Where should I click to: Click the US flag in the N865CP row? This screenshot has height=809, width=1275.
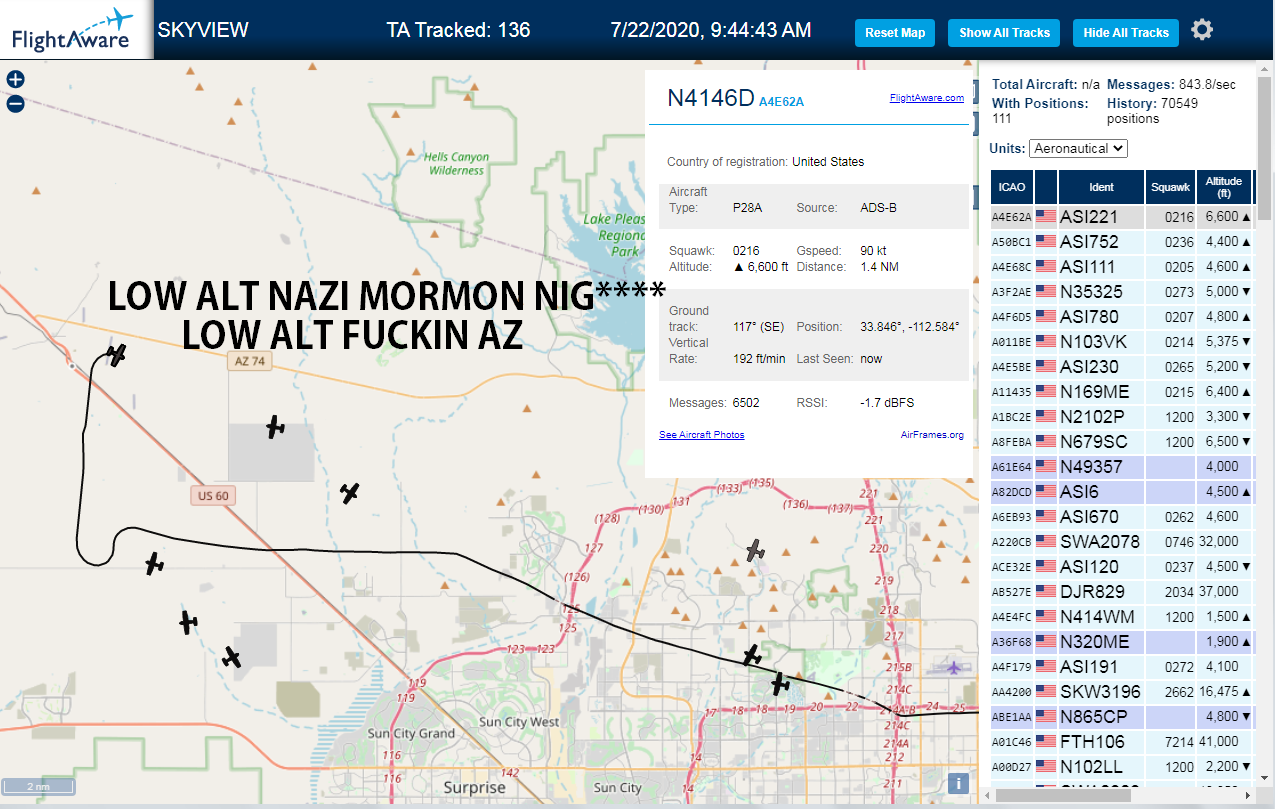point(1046,716)
